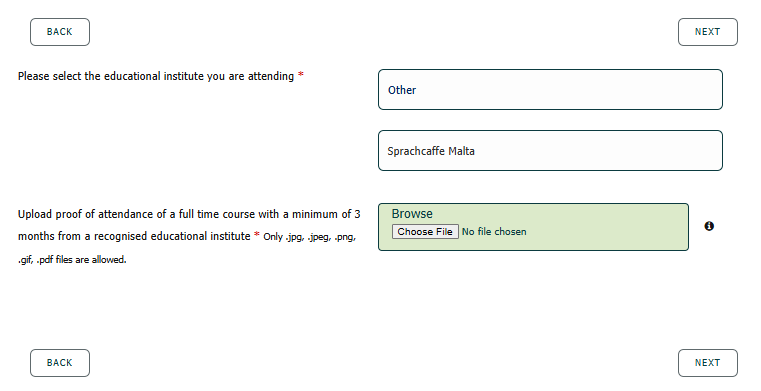
Task: Go back using the bottom BACK button
Action: (x=60, y=363)
